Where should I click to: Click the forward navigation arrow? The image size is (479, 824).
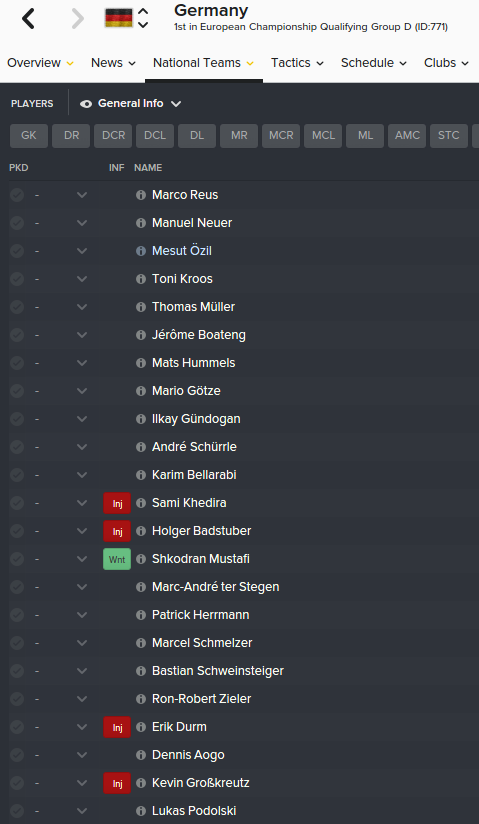78,19
